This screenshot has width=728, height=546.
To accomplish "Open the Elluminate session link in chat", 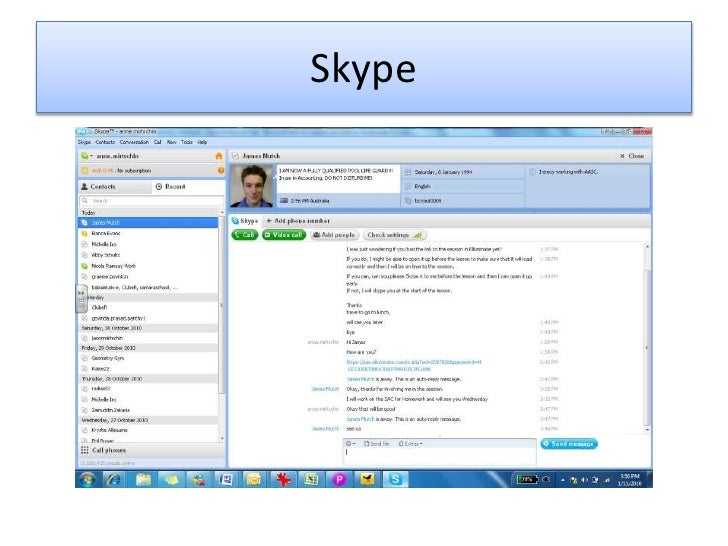I will pos(413,365).
